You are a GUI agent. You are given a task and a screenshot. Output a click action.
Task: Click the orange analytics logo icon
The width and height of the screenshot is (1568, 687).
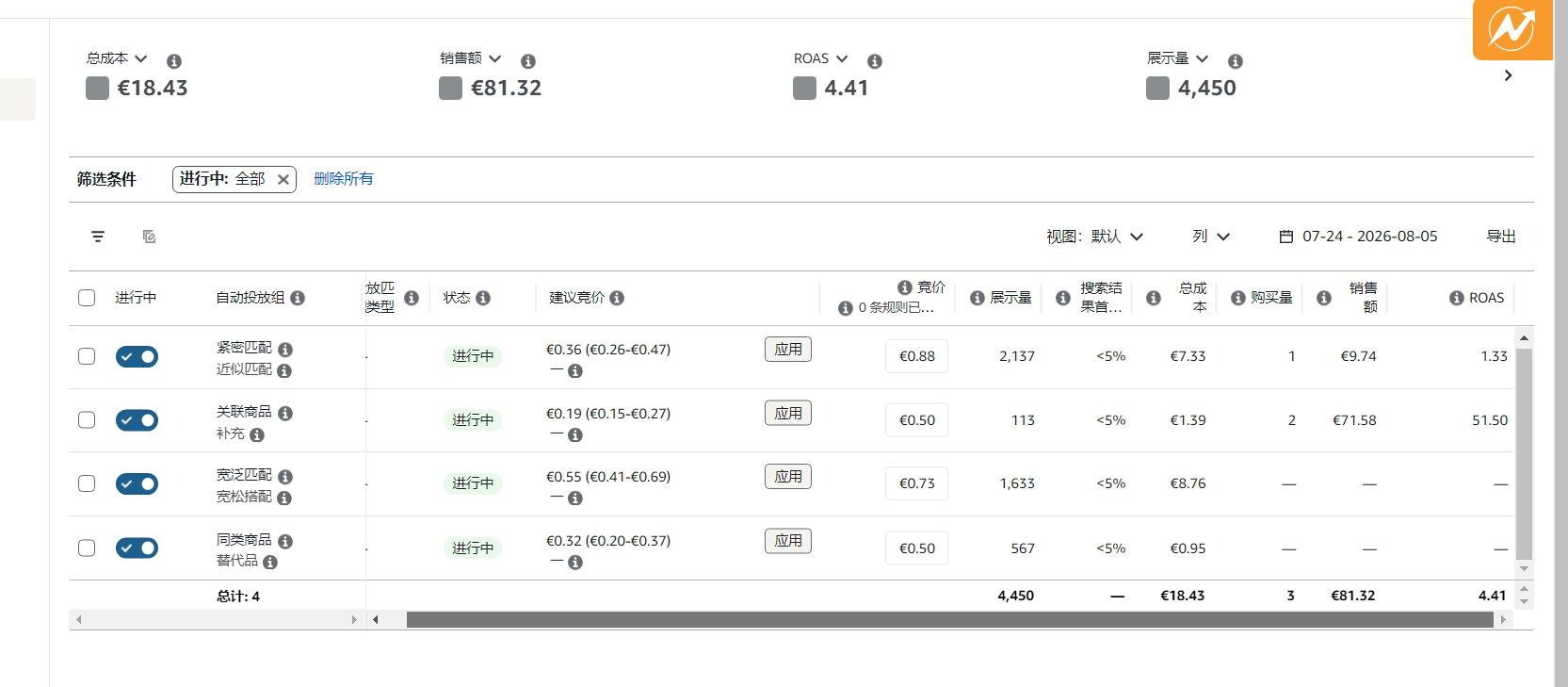1512,29
